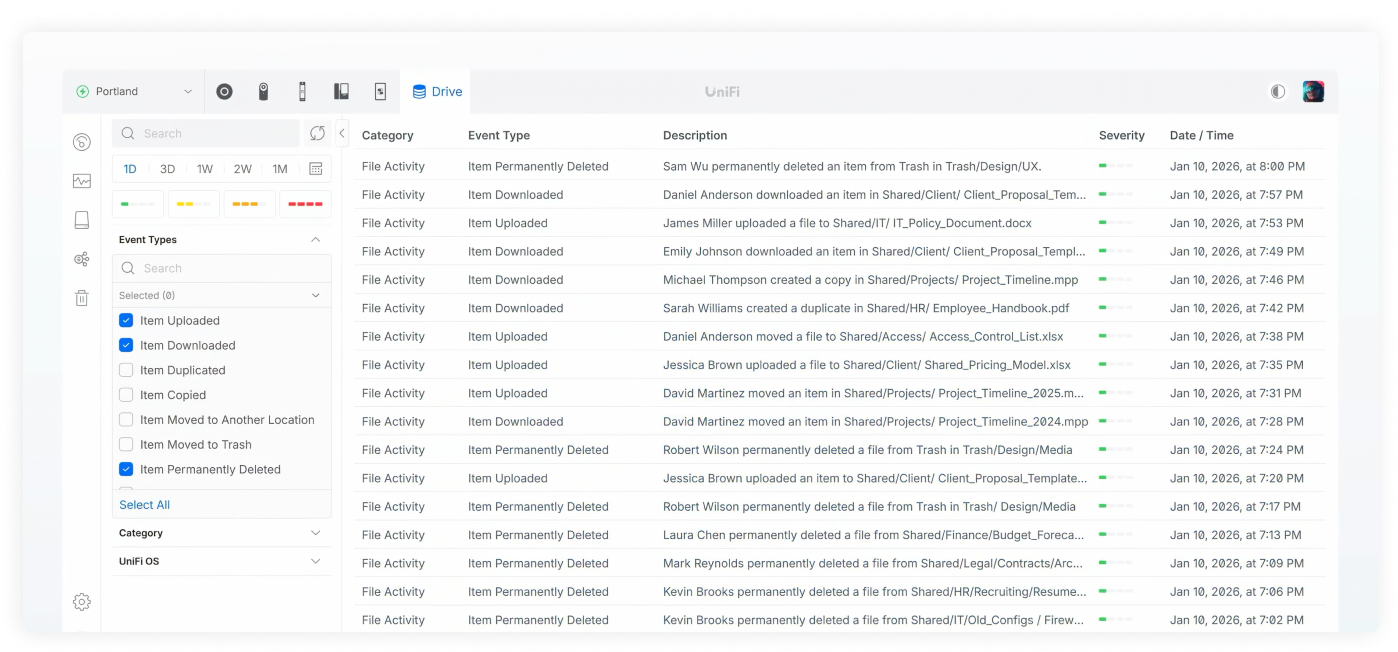
Task: Filter by red critical severity swatch
Action: tap(305, 204)
